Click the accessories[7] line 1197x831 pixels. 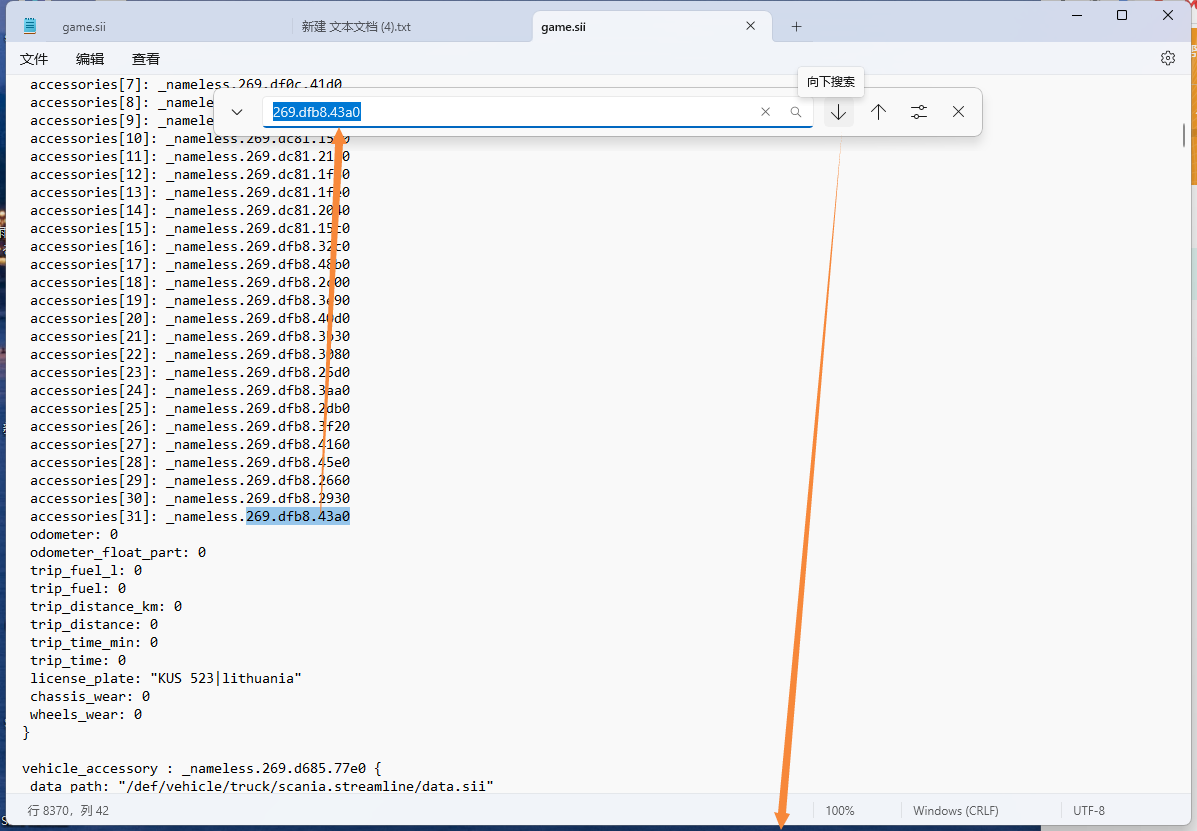186,84
